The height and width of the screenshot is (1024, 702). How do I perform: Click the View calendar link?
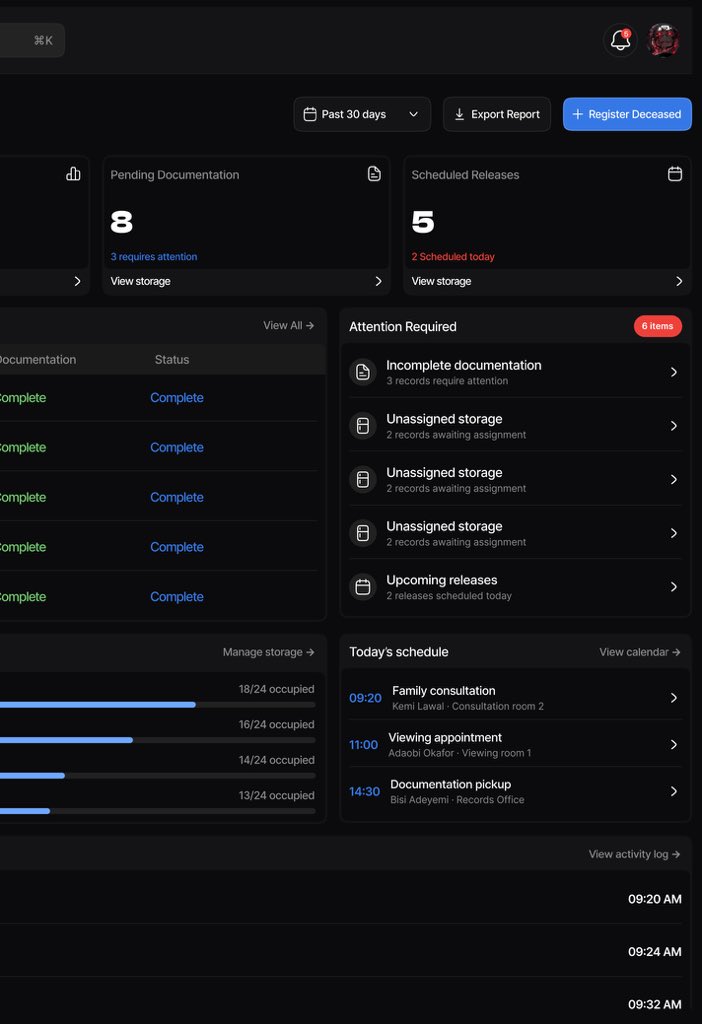[640, 652]
